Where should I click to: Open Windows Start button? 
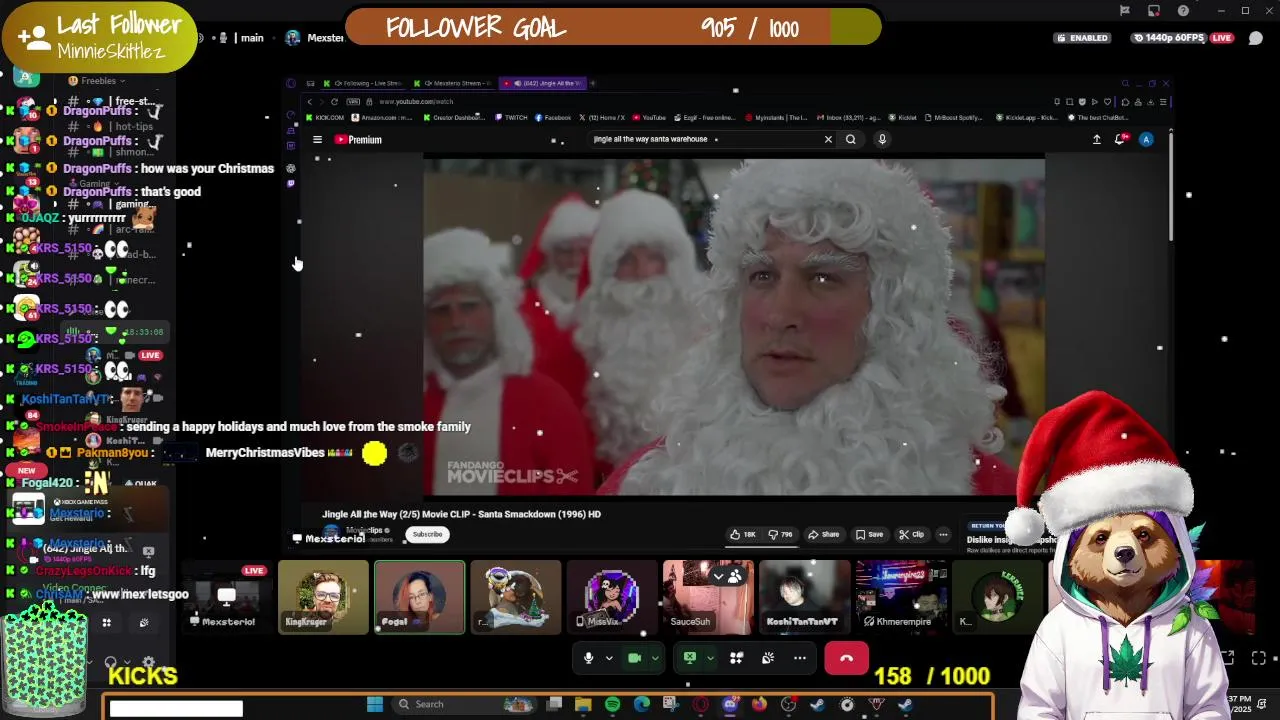coord(374,705)
